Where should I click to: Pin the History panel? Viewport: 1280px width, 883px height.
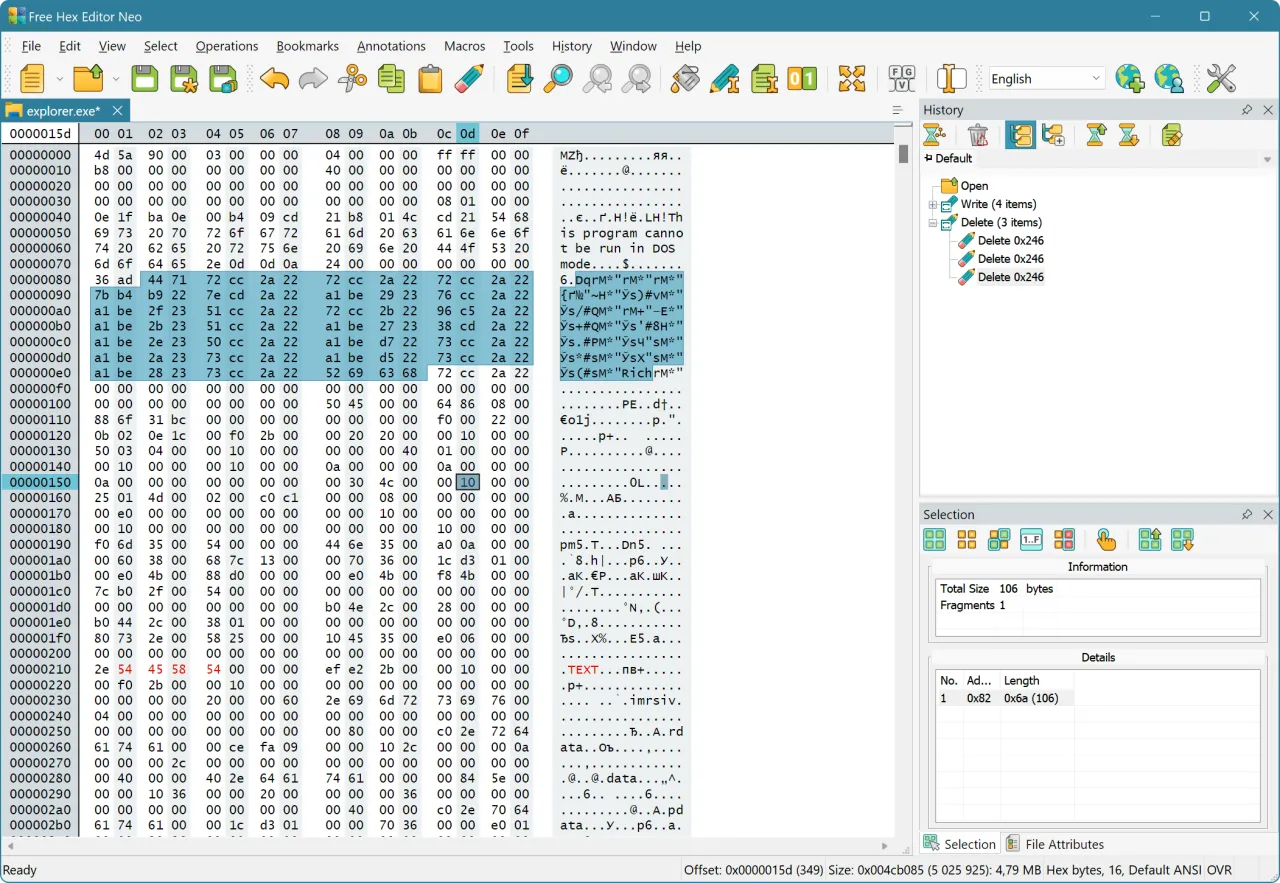click(1246, 110)
